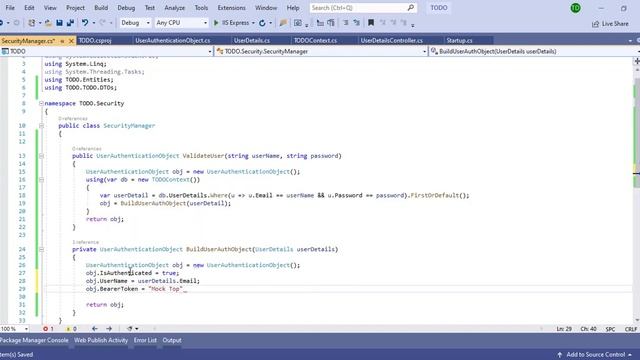Click the Open File folder icon
640x360 pixels.
[48, 23]
